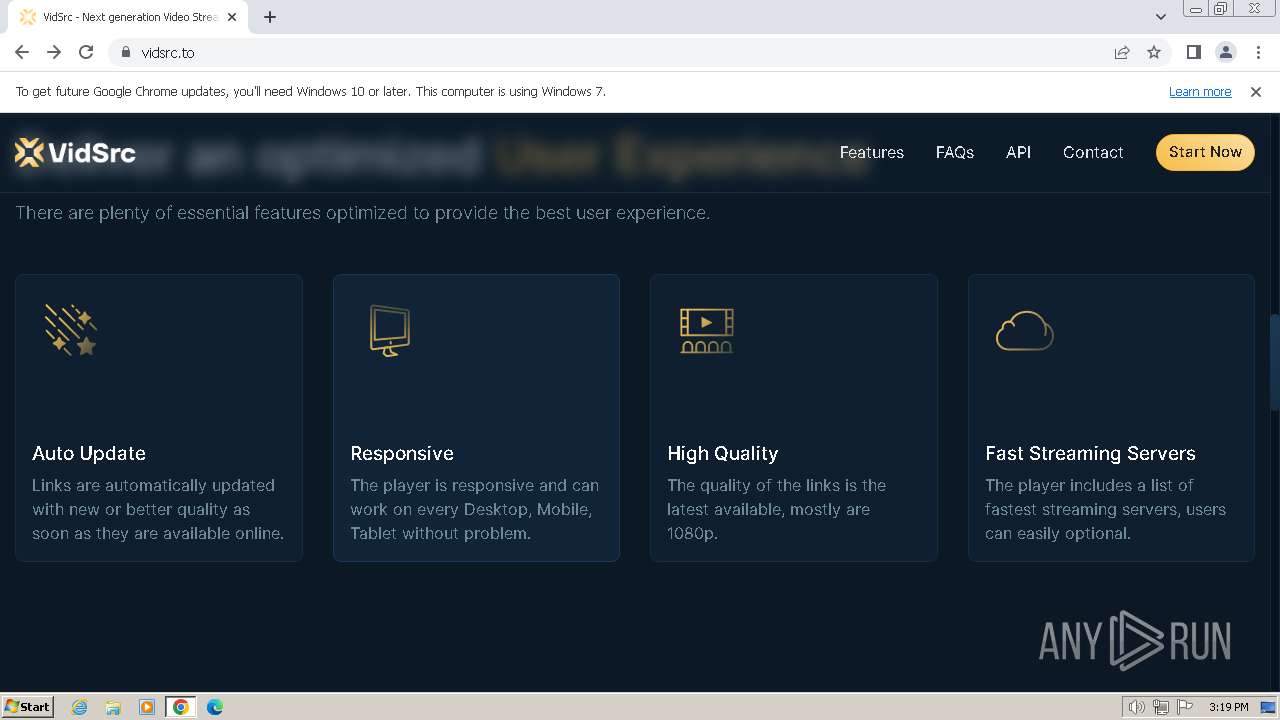
Task: Open Chrome profile avatar menu
Action: (x=1225, y=52)
